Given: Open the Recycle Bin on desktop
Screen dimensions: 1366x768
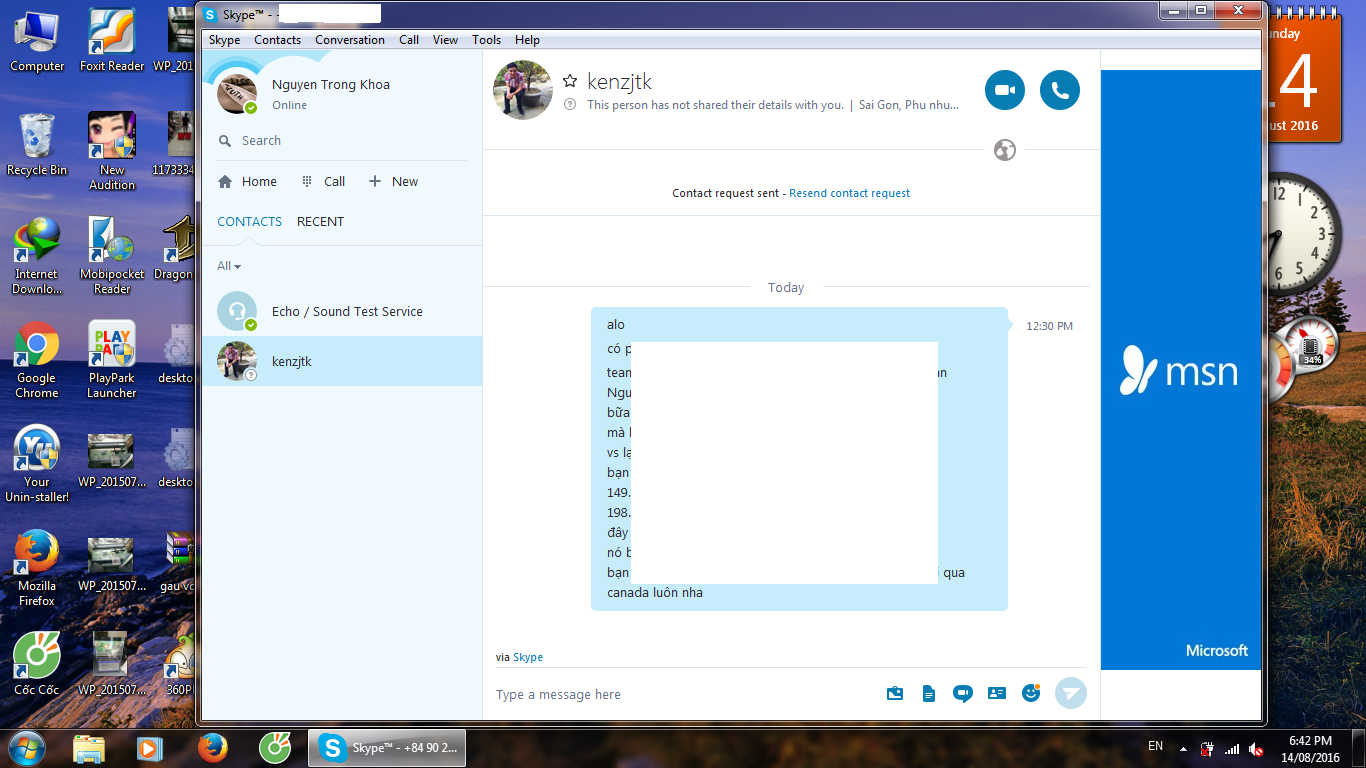Looking at the screenshot, I should point(37,145).
